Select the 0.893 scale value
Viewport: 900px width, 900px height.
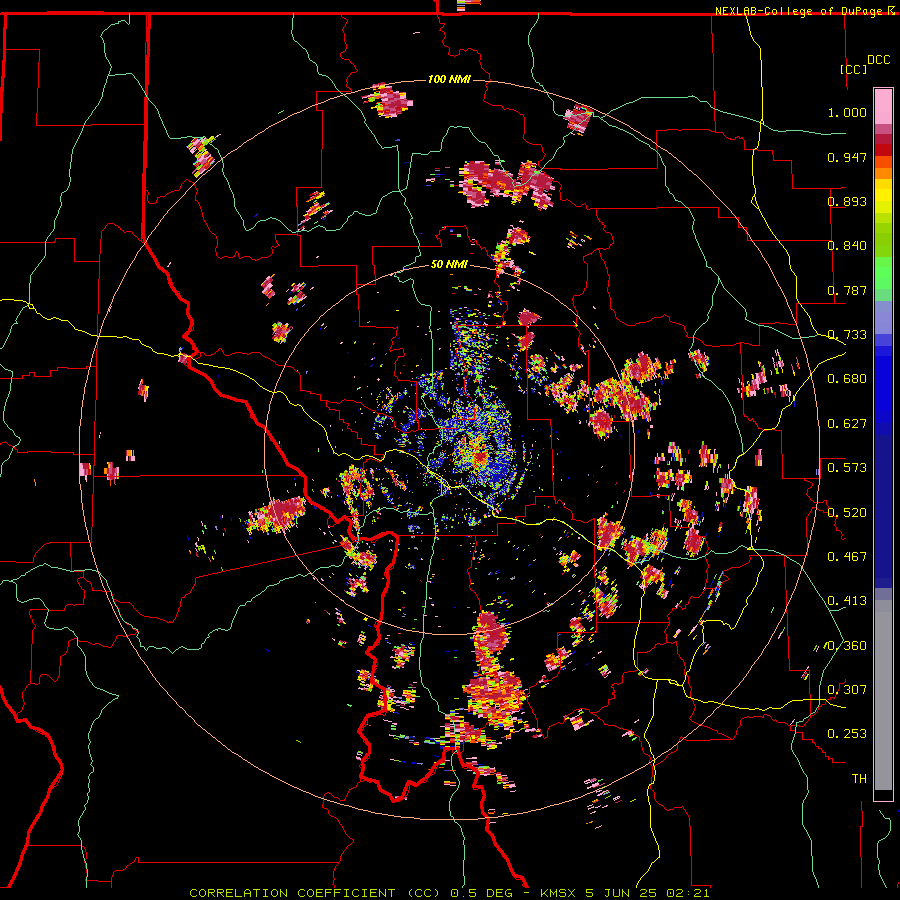pos(847,201)
